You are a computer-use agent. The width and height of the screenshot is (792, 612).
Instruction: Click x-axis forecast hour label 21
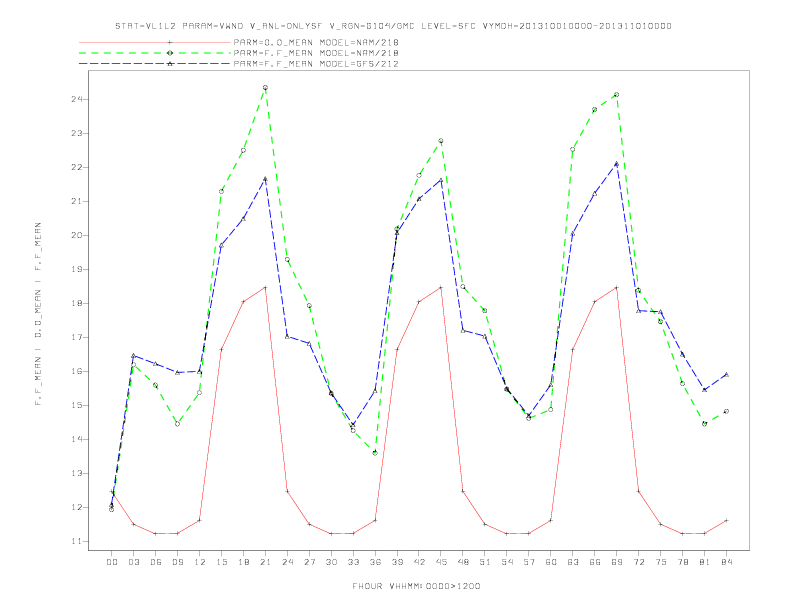[265, 562]
